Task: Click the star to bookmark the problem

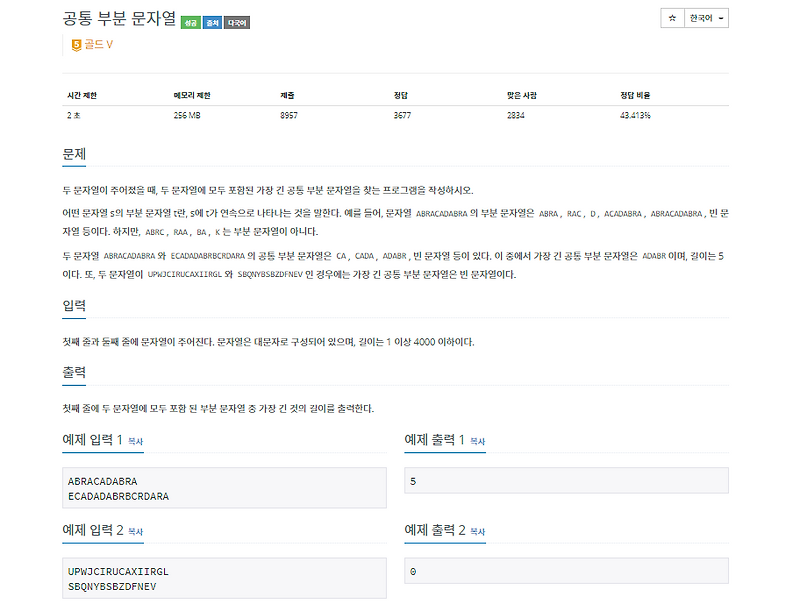Action: point(672,17)
